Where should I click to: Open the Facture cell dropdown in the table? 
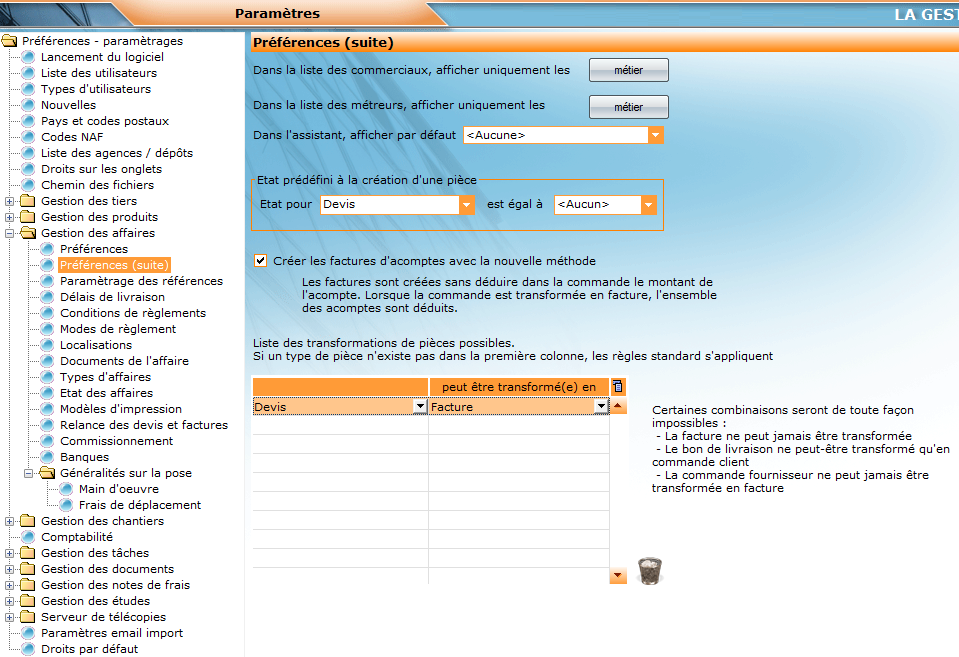pyautogui.click(x=601, y=406)
